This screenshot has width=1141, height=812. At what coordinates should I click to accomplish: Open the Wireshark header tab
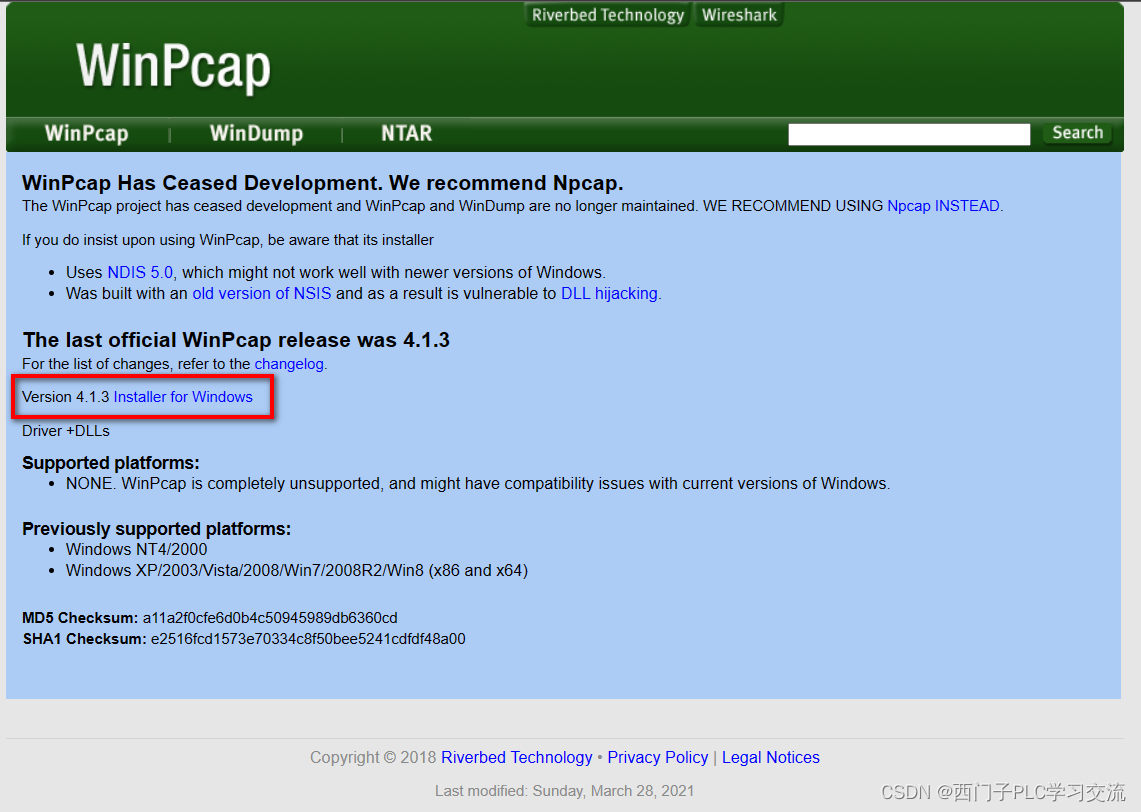[x=739, y=15]
